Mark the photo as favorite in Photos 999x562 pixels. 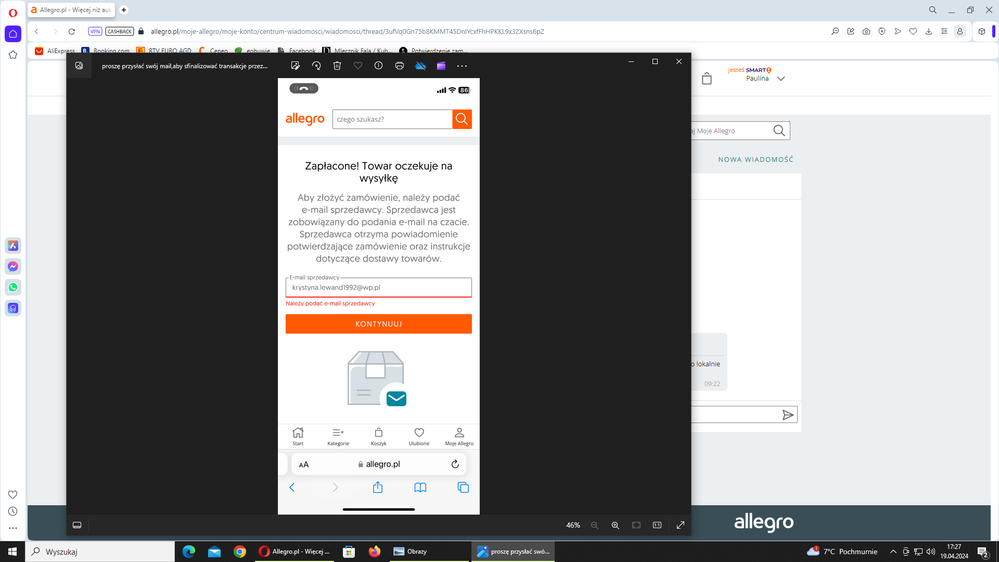(x=358, y=66)
